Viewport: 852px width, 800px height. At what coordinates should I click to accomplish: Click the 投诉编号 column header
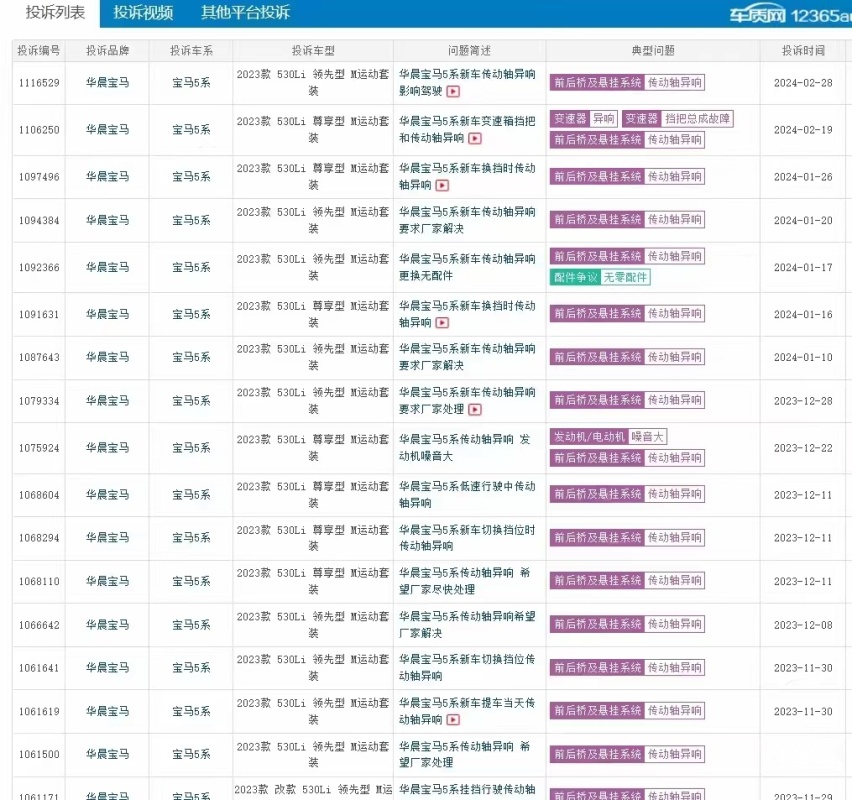click(39, 51)
